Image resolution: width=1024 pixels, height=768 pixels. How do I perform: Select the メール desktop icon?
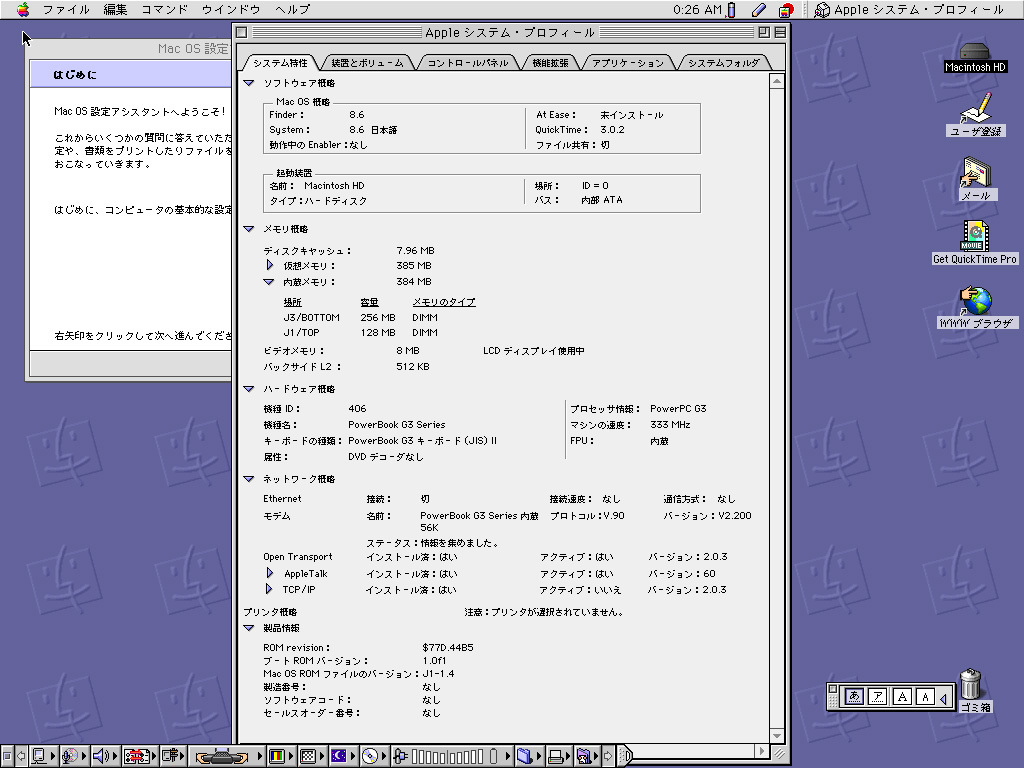(x=975, y=178)
